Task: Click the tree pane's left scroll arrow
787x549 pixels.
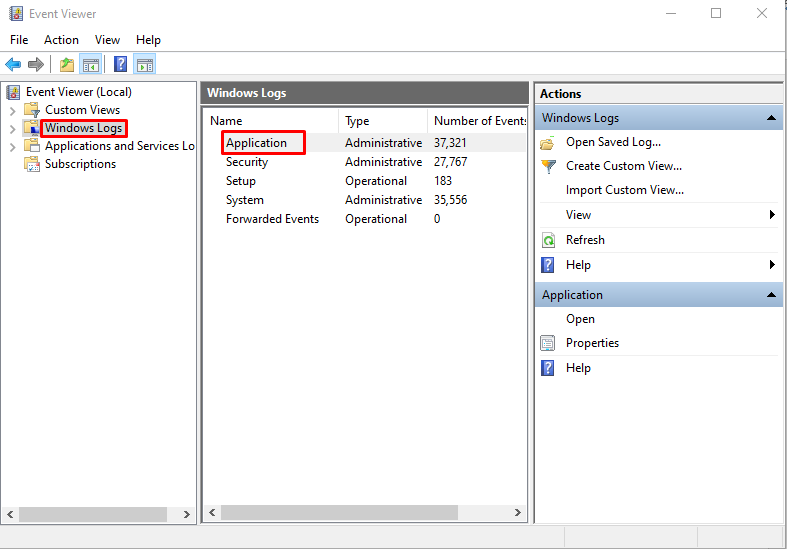Action: pos(10,514)
